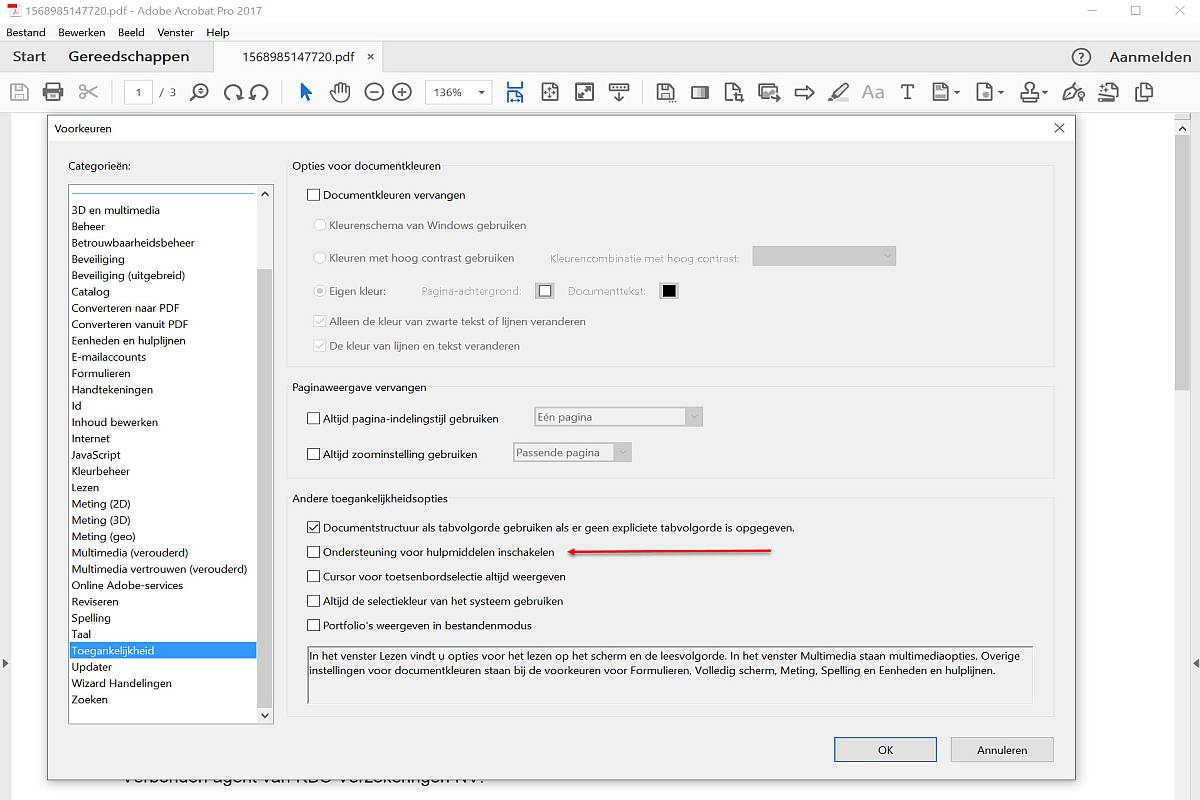The width and height of the screenshot is (1200, 800).
Task: Select JavaScript in the category list
Action: coord(96,455)
